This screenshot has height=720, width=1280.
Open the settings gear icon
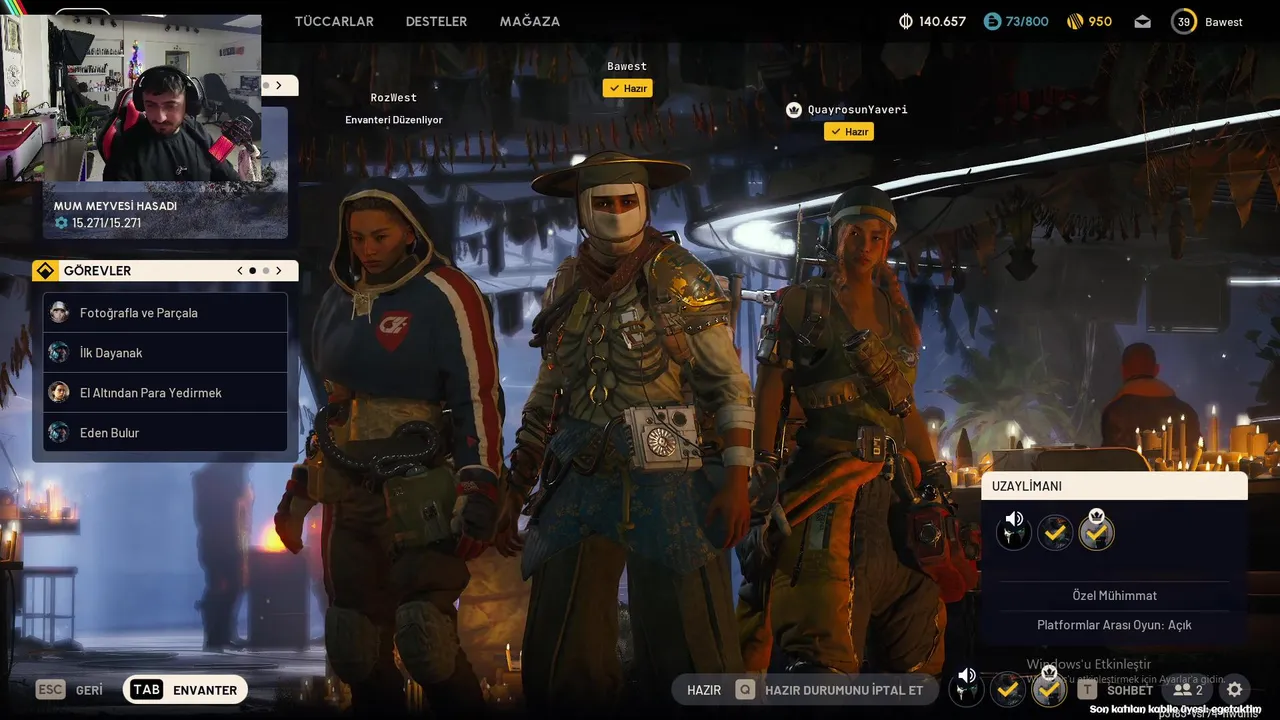tap(1235, 690)
